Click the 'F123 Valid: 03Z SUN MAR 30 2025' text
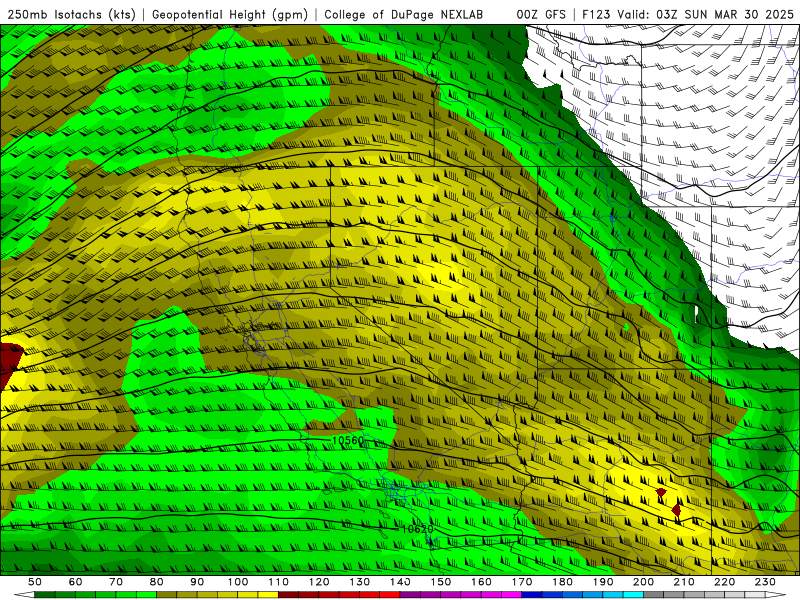The height and width of the screenshot is (600, 800). [x=688, y=14]
